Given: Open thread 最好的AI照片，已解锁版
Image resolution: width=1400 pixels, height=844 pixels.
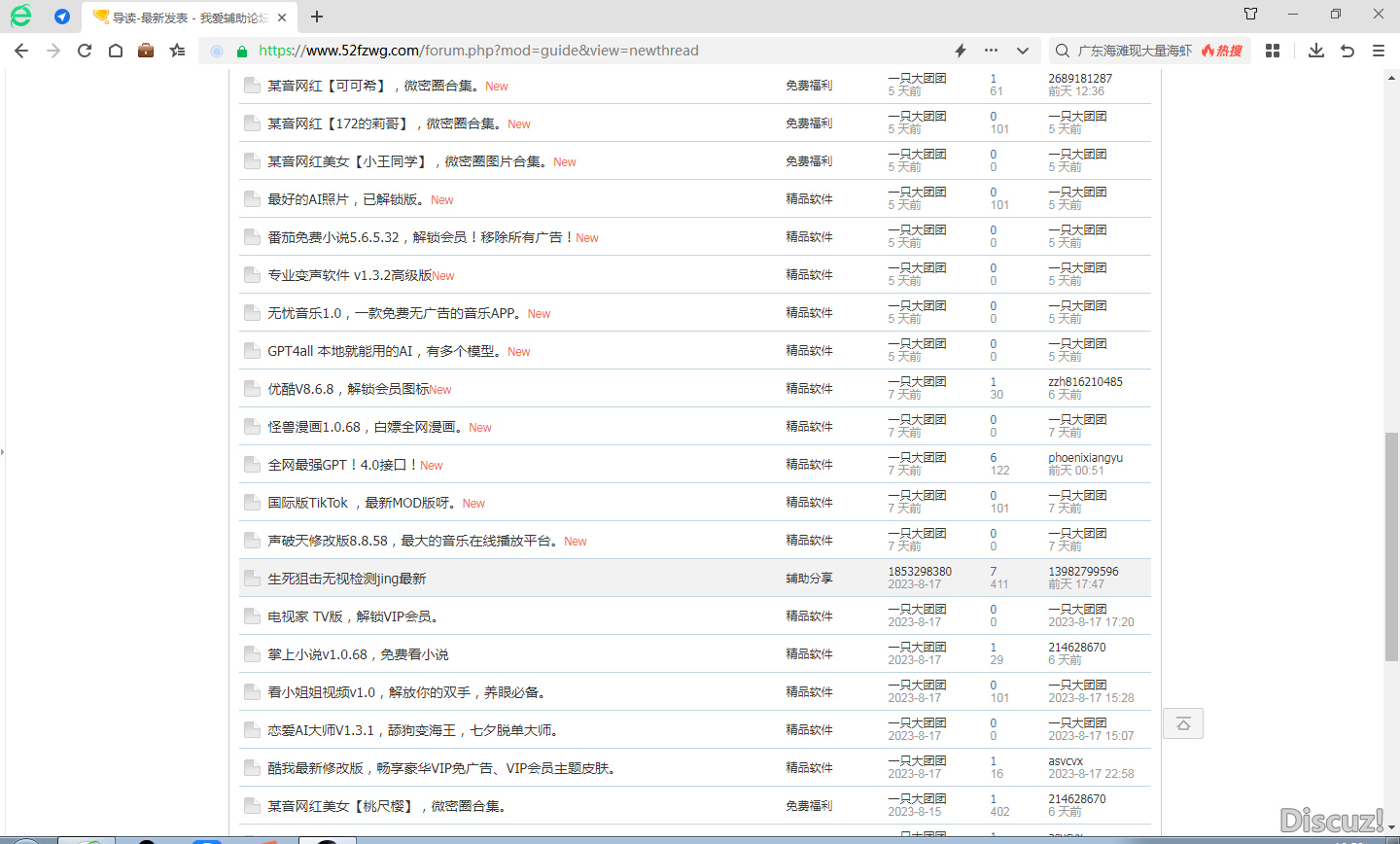Looking at the screenshot, I should [346, 199].
